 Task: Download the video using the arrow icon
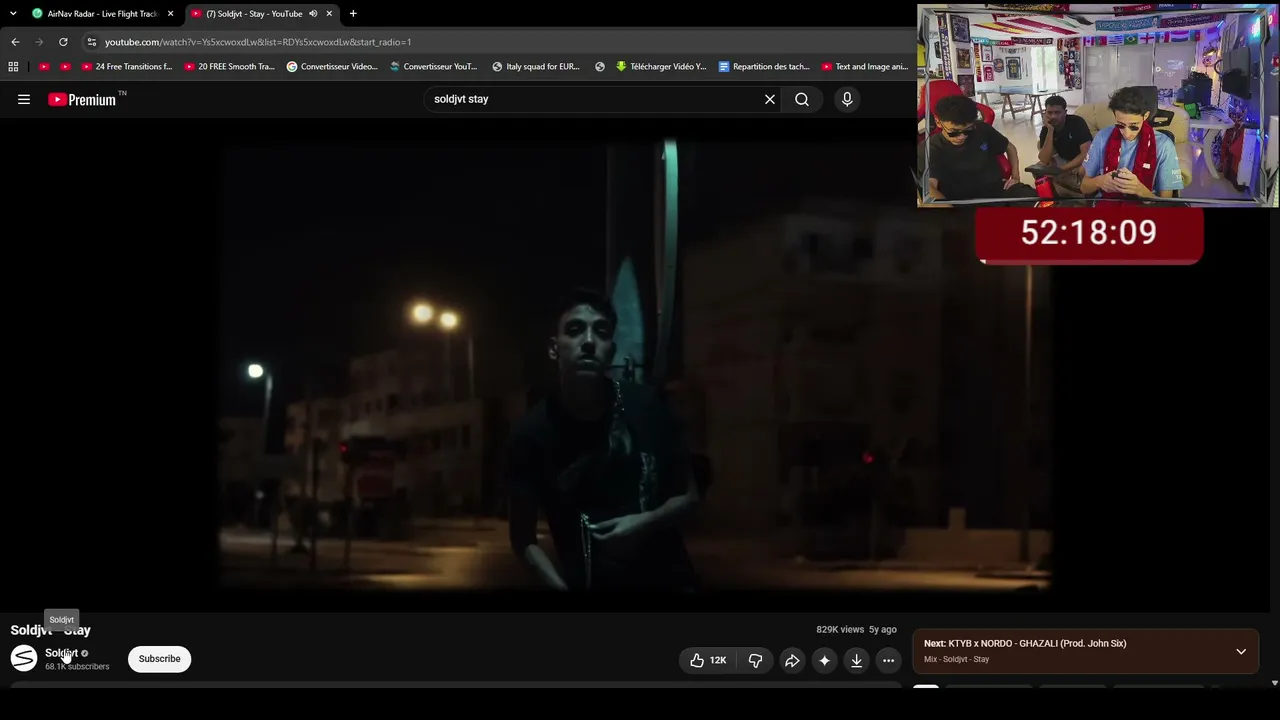click(856, 660)
